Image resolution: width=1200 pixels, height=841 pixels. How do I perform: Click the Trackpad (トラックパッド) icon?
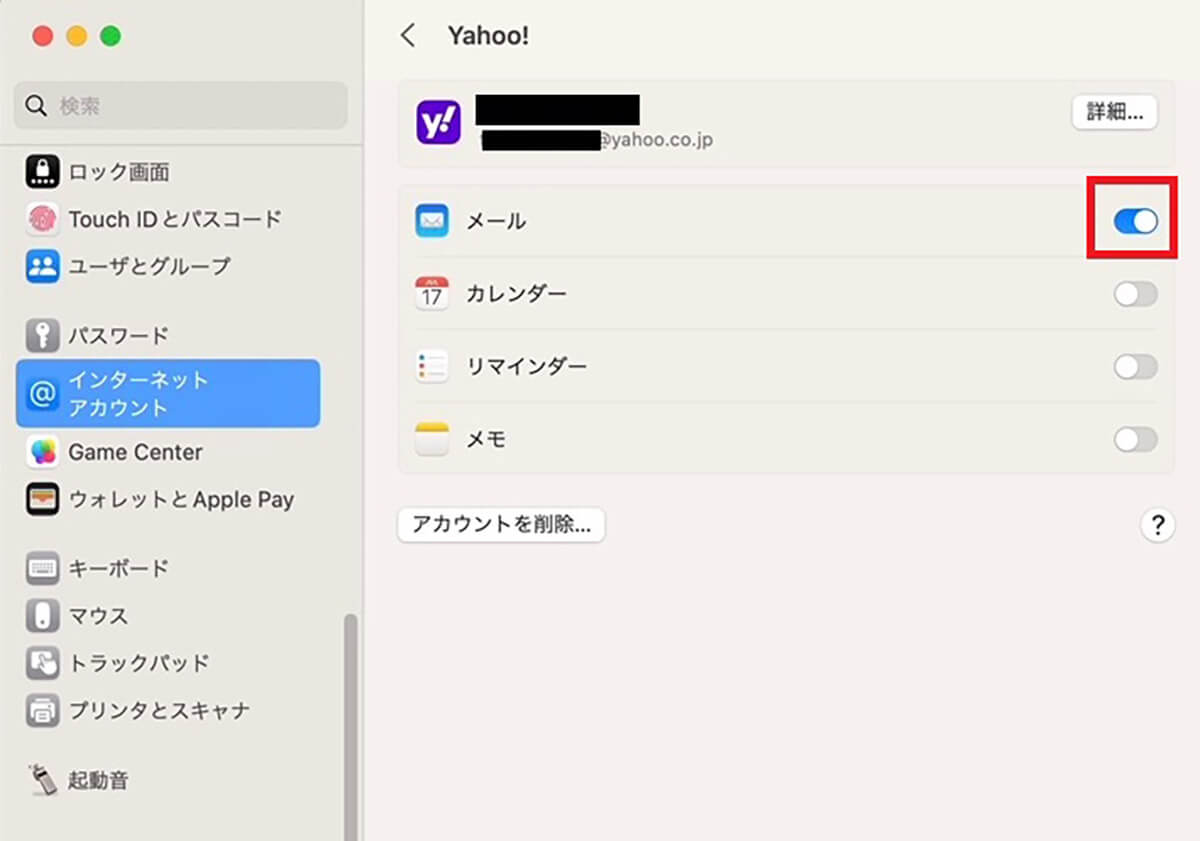click(x=42, y=662)
